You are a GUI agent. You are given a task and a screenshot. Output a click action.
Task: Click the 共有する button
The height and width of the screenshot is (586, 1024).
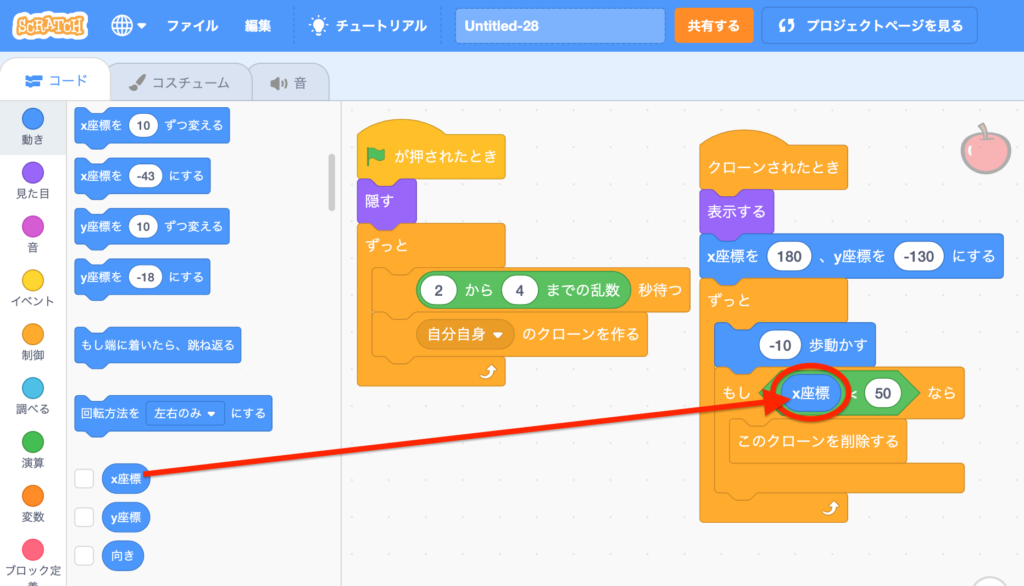[x=713, y=26]
